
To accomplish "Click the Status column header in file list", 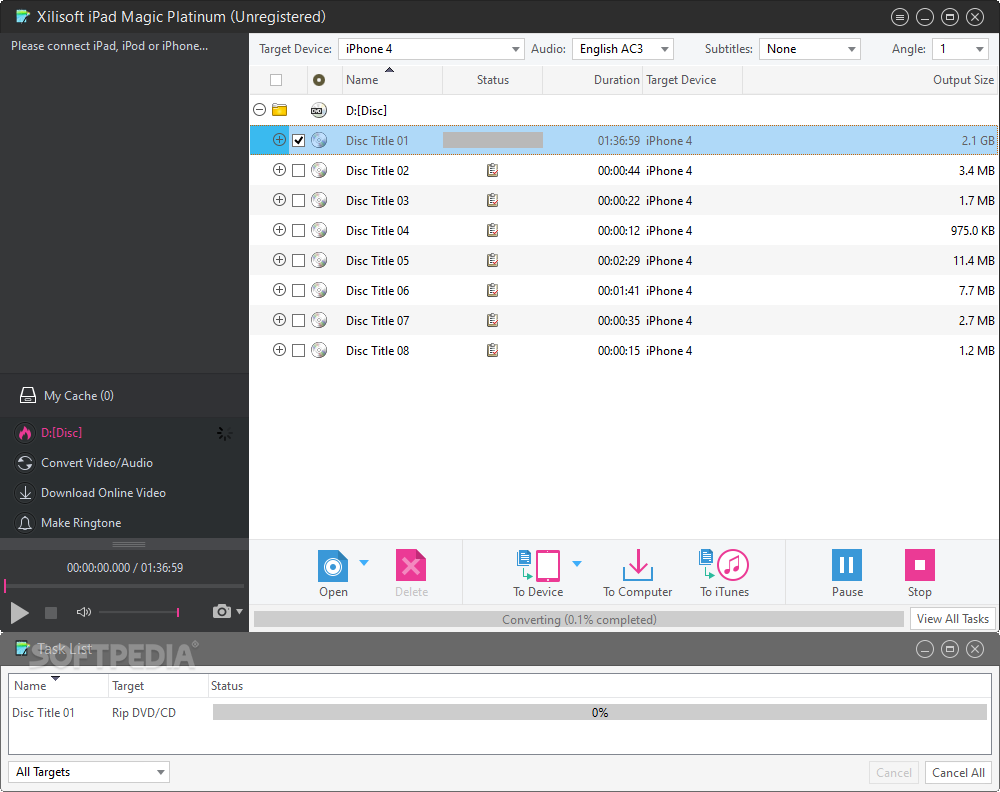I will click(x=492, y=80).
